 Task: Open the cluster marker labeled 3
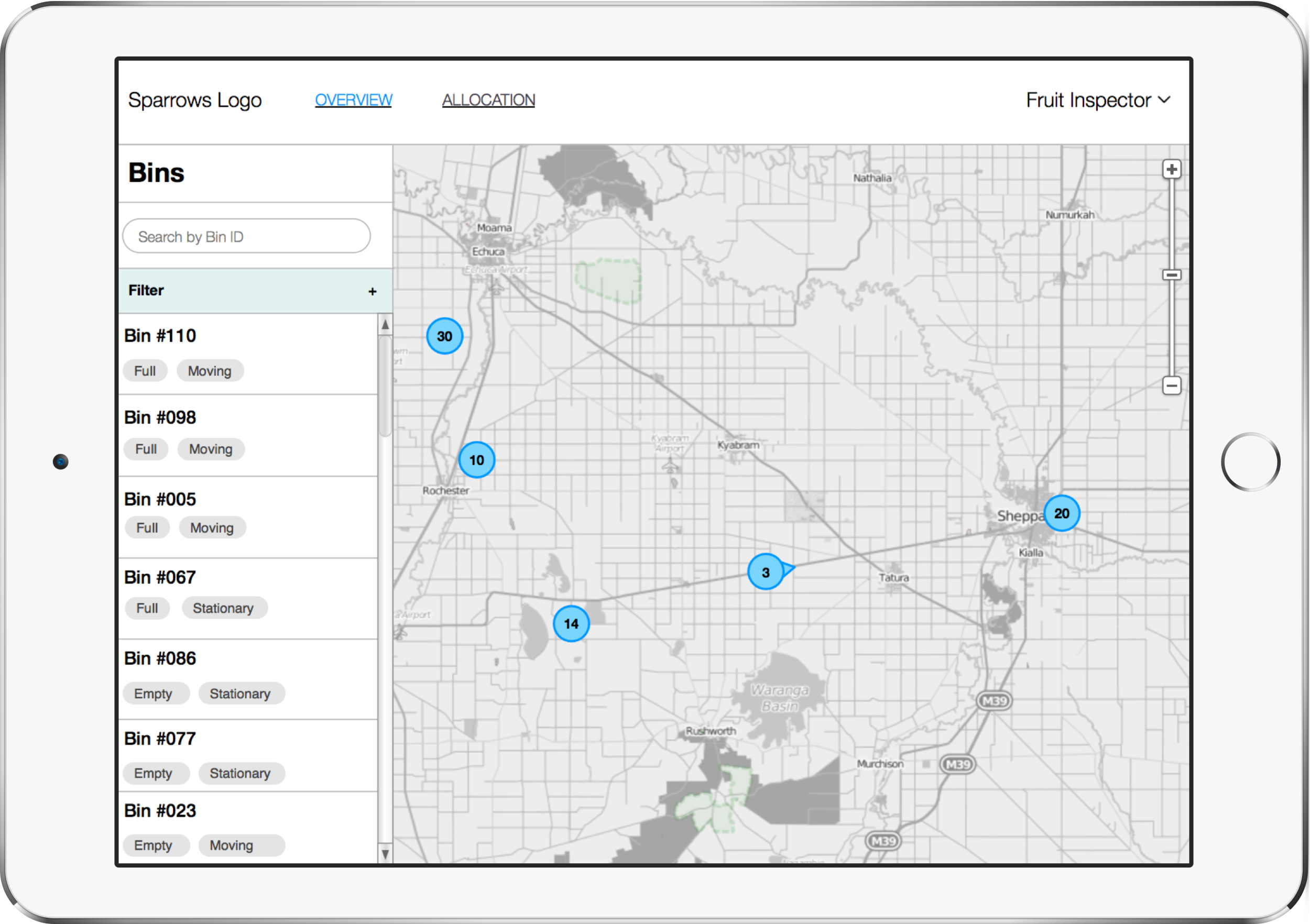point(765,571)
